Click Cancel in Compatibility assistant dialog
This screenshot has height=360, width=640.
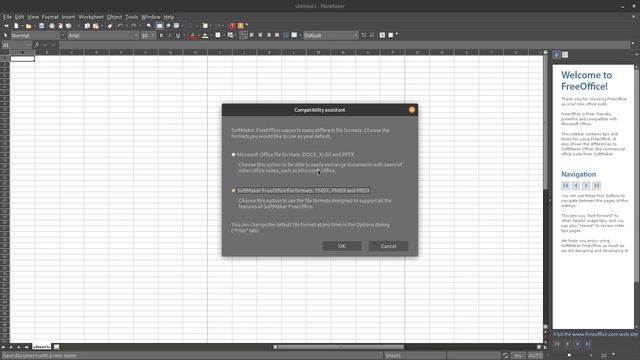[x=388, y=246]
